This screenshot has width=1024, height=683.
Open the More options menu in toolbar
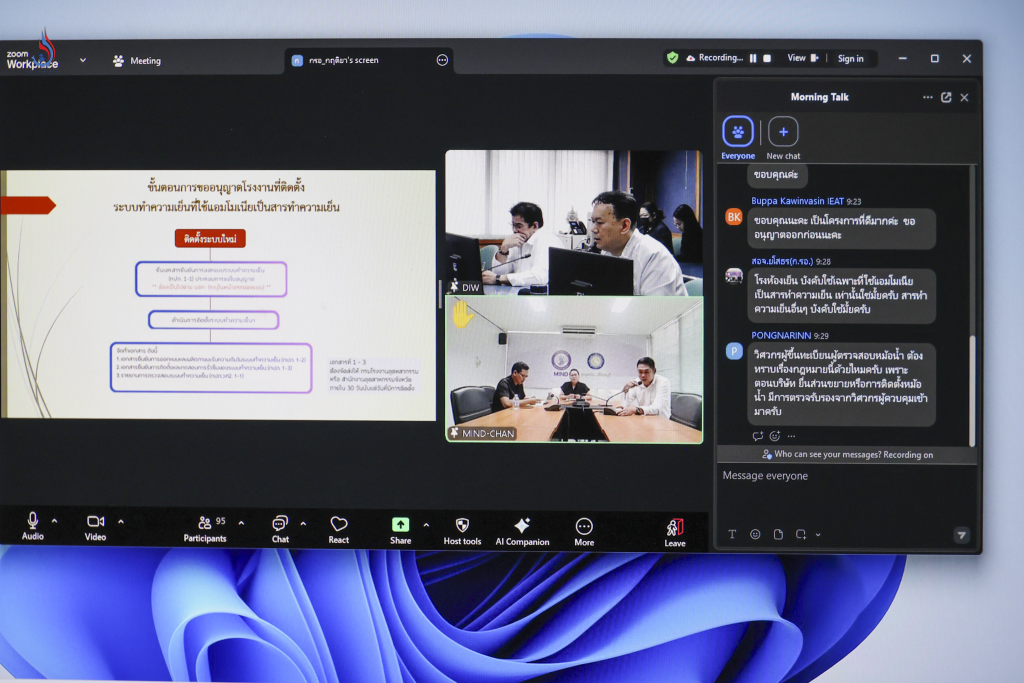pyautogui.click(x=584, y=530)
